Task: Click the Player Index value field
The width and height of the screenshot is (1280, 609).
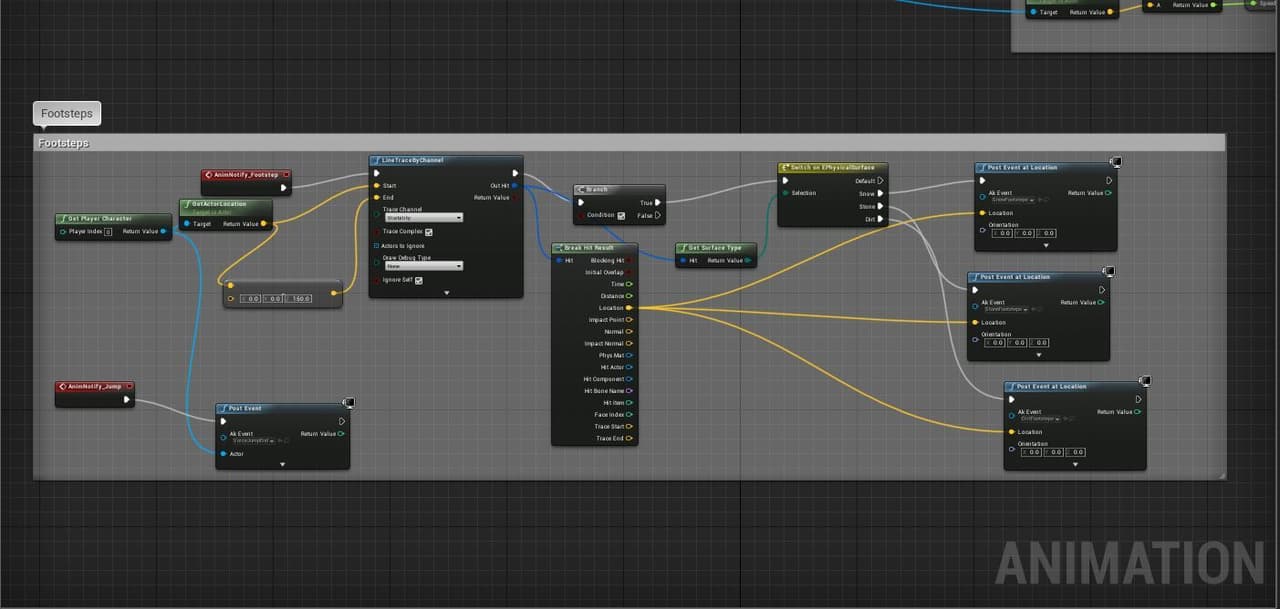Action: (x=108, y=231)
